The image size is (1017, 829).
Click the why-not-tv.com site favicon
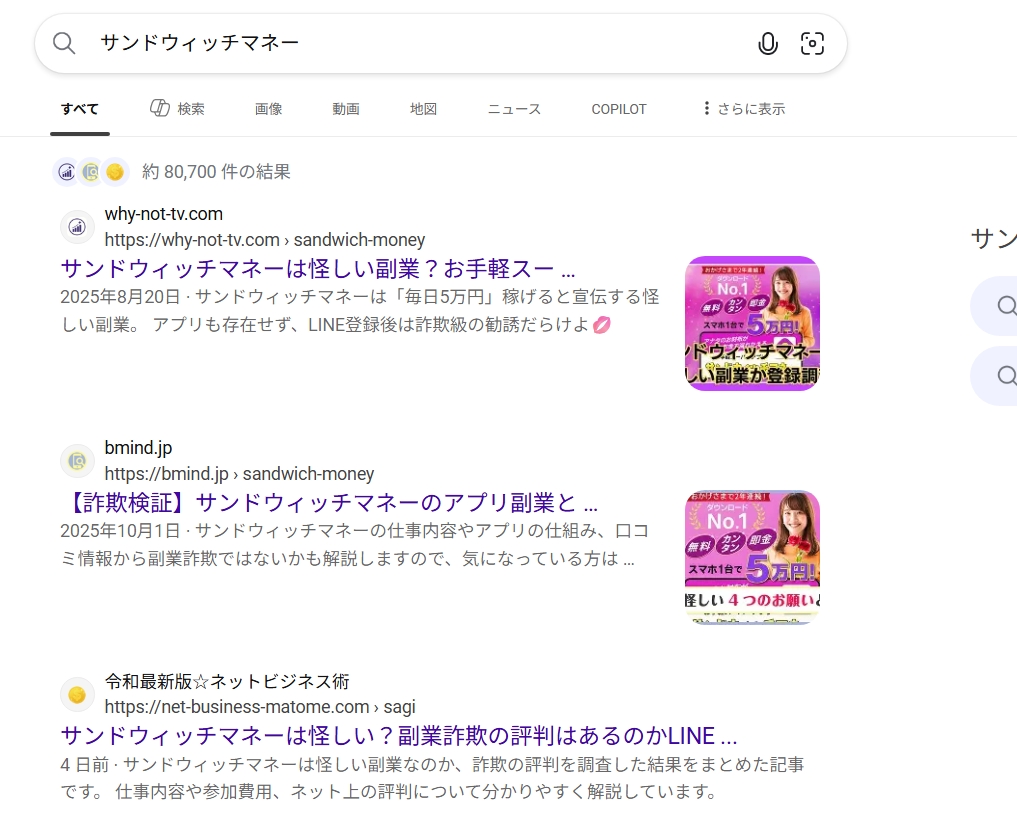tap(77, 227)
